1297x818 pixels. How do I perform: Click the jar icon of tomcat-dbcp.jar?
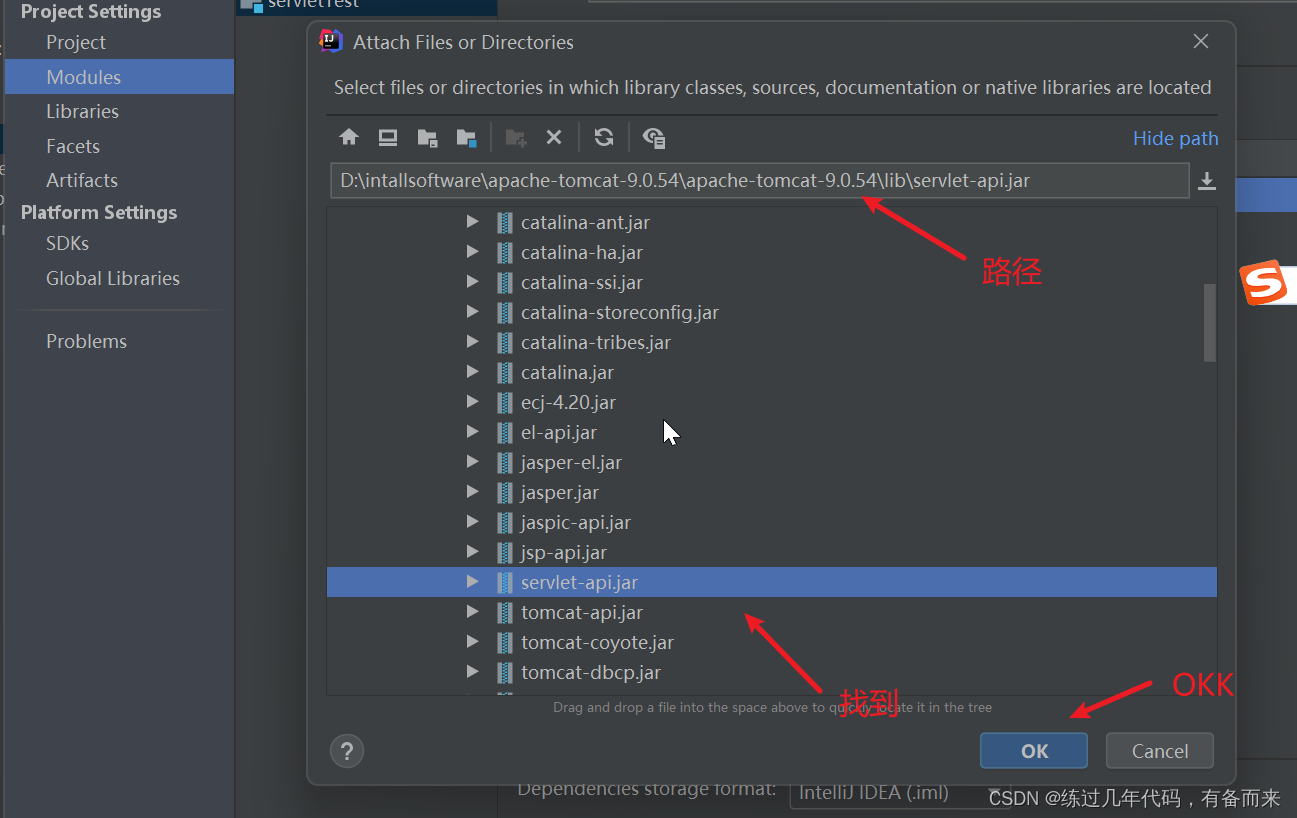505,672
